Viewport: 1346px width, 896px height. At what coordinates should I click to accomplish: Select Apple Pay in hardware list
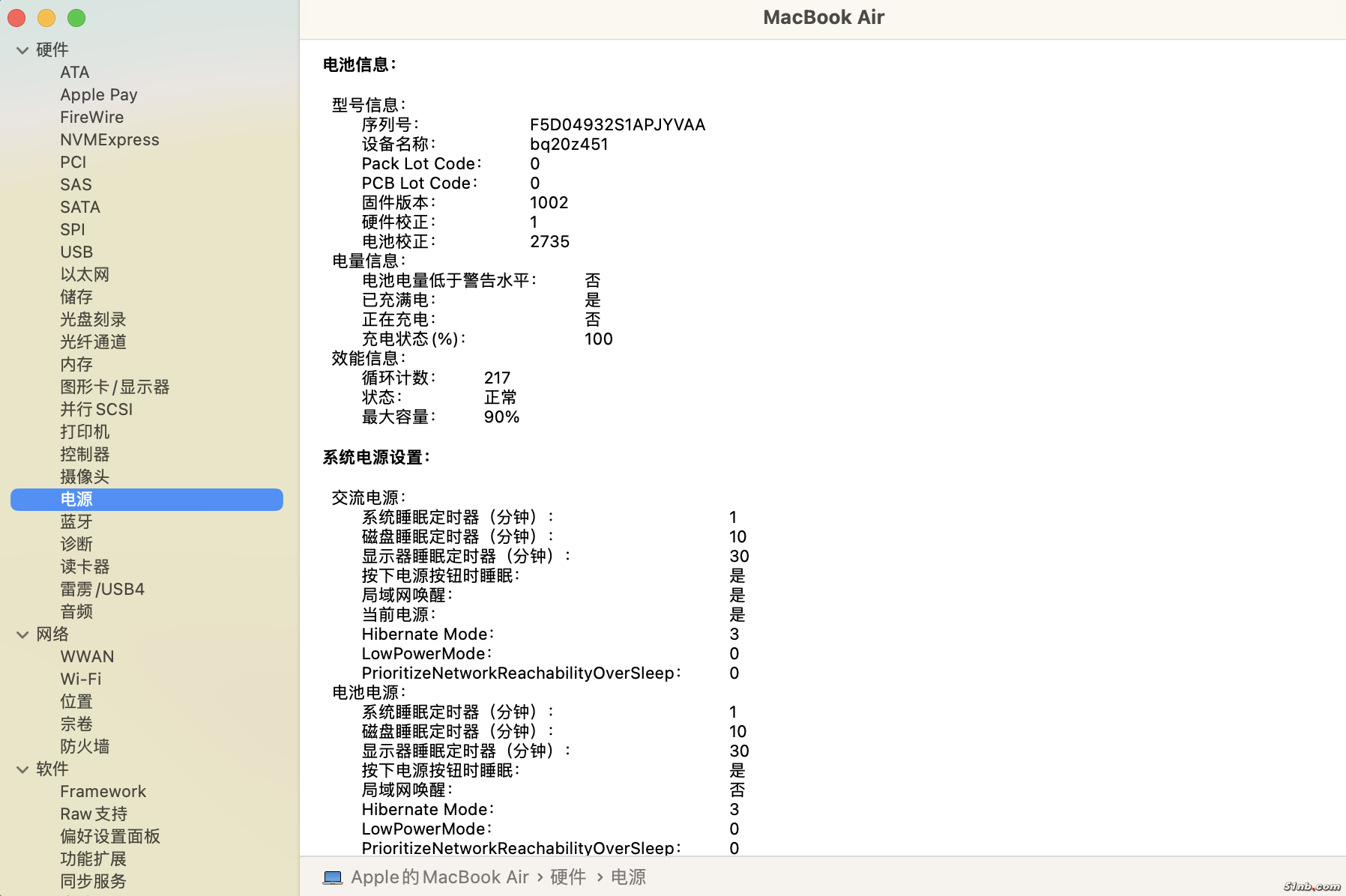(x=99, y=95)
